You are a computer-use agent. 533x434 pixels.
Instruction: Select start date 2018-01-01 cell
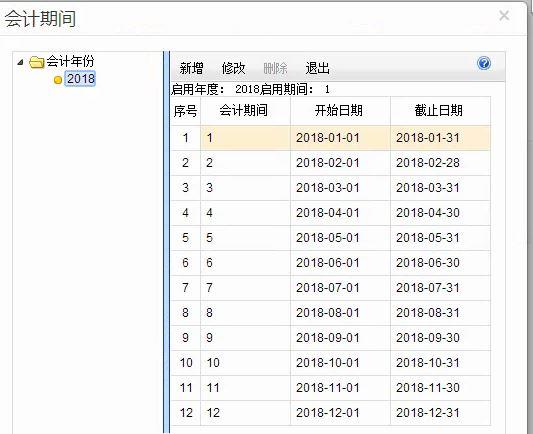point(340,138)
